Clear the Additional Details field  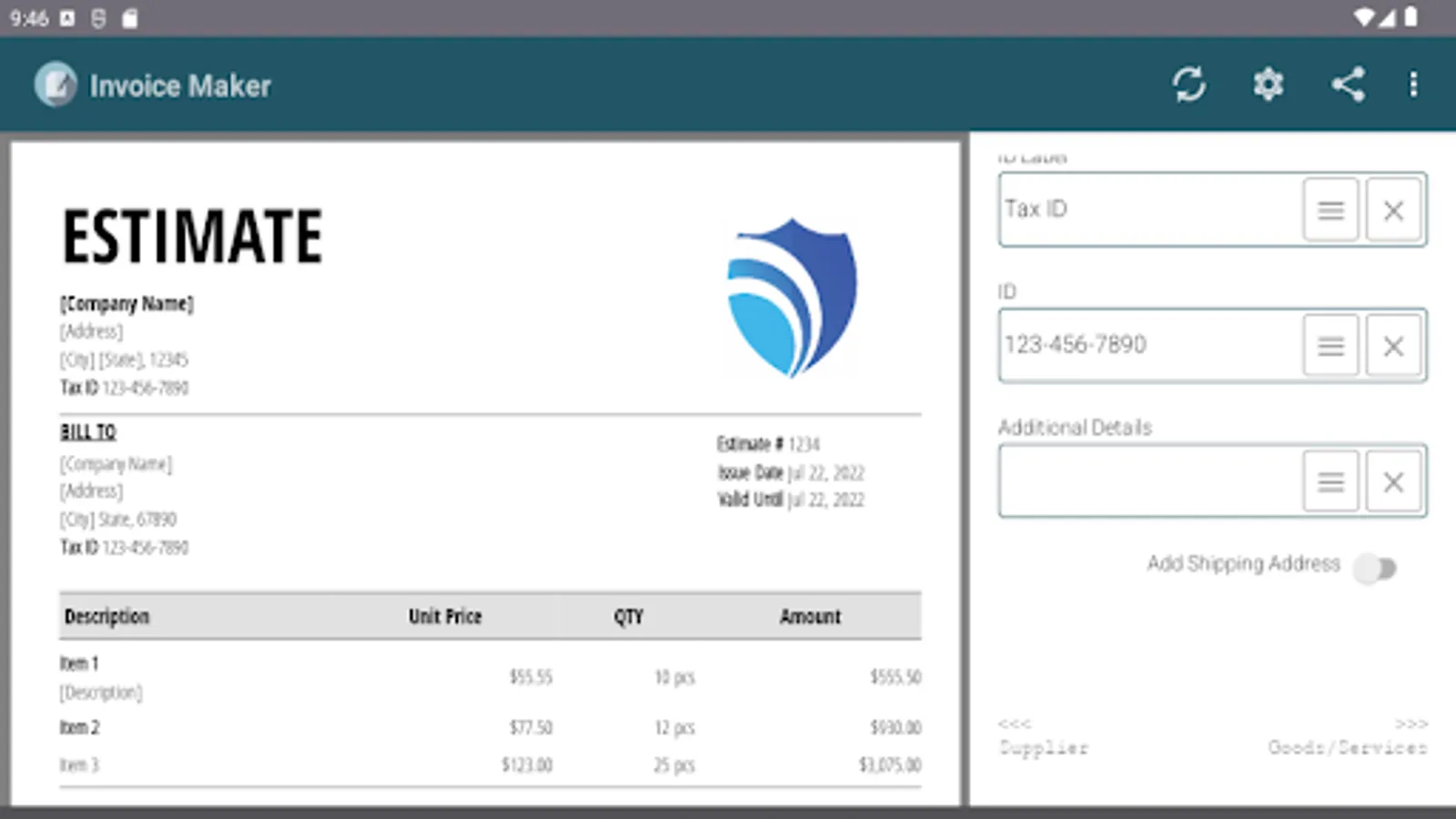pyautogui.click(x=1393, y=481)
